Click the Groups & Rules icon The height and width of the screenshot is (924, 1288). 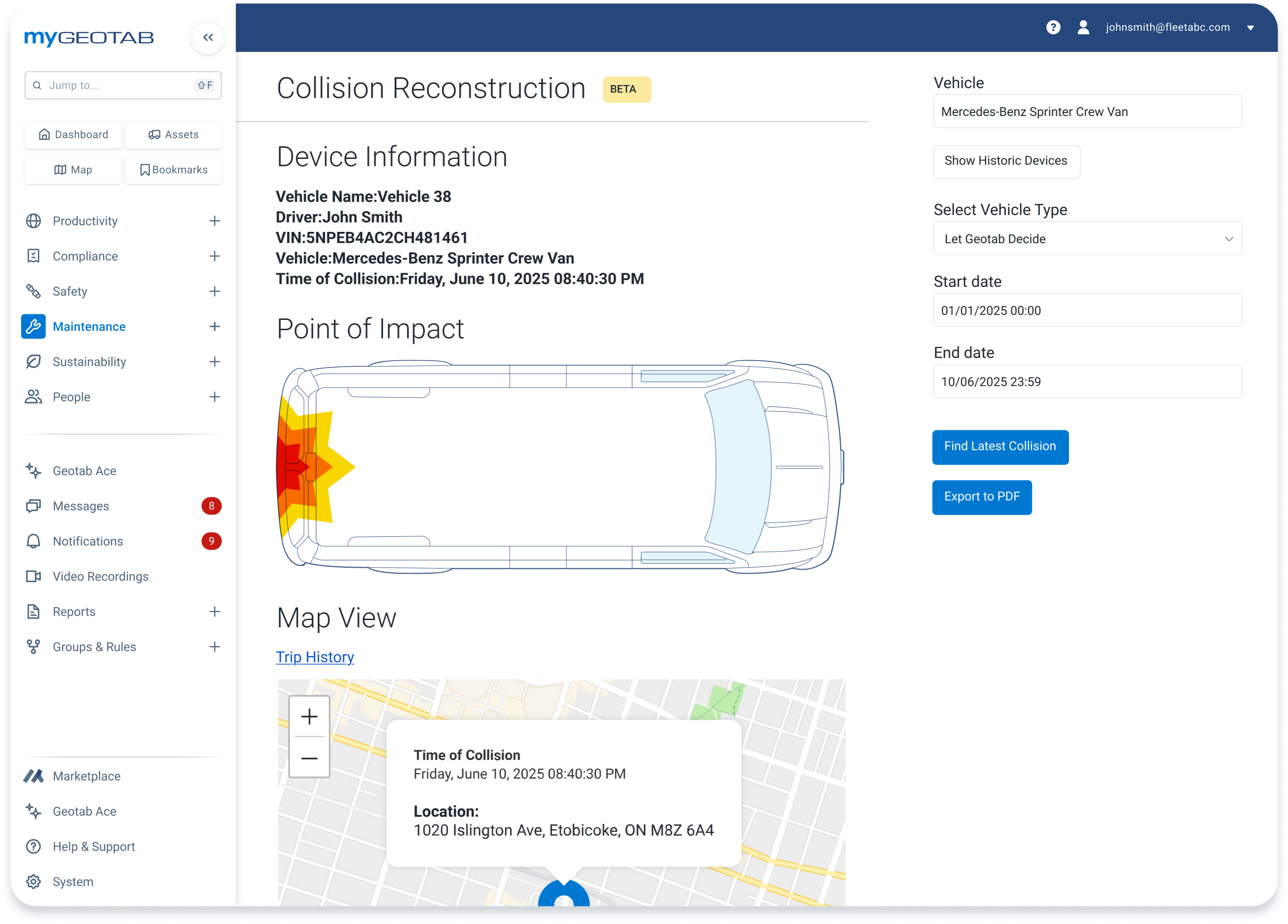tap(33, 647)
